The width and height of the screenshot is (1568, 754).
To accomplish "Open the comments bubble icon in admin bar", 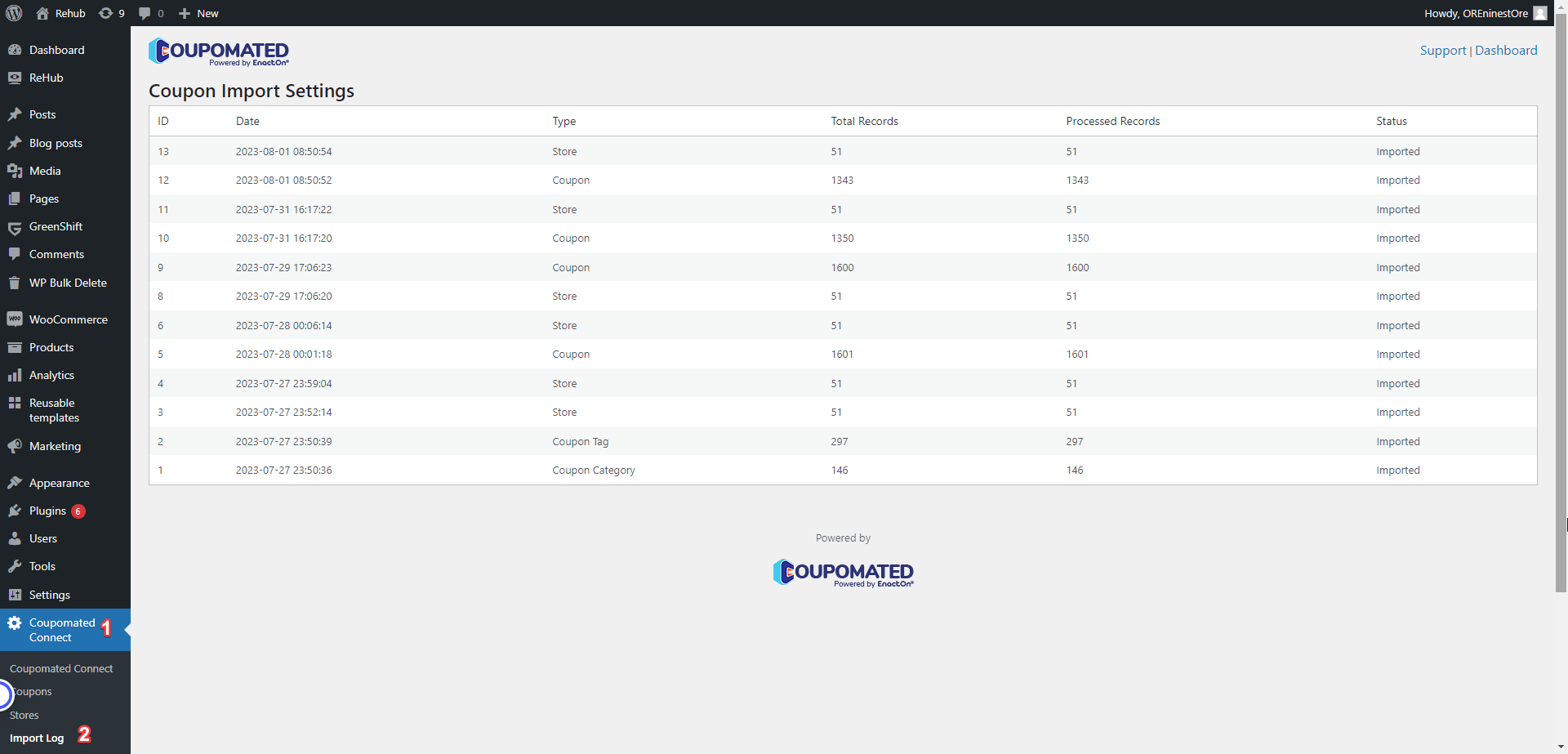I will click(x=145, y=13).
